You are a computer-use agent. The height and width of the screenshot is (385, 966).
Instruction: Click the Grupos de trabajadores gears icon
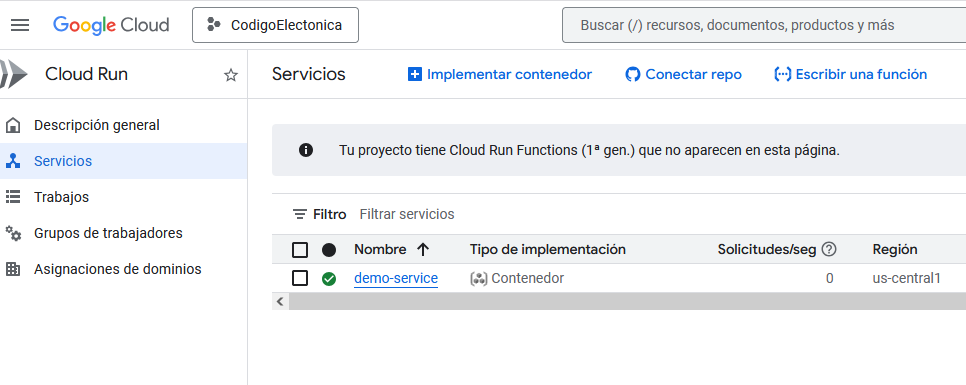(13, 233)
